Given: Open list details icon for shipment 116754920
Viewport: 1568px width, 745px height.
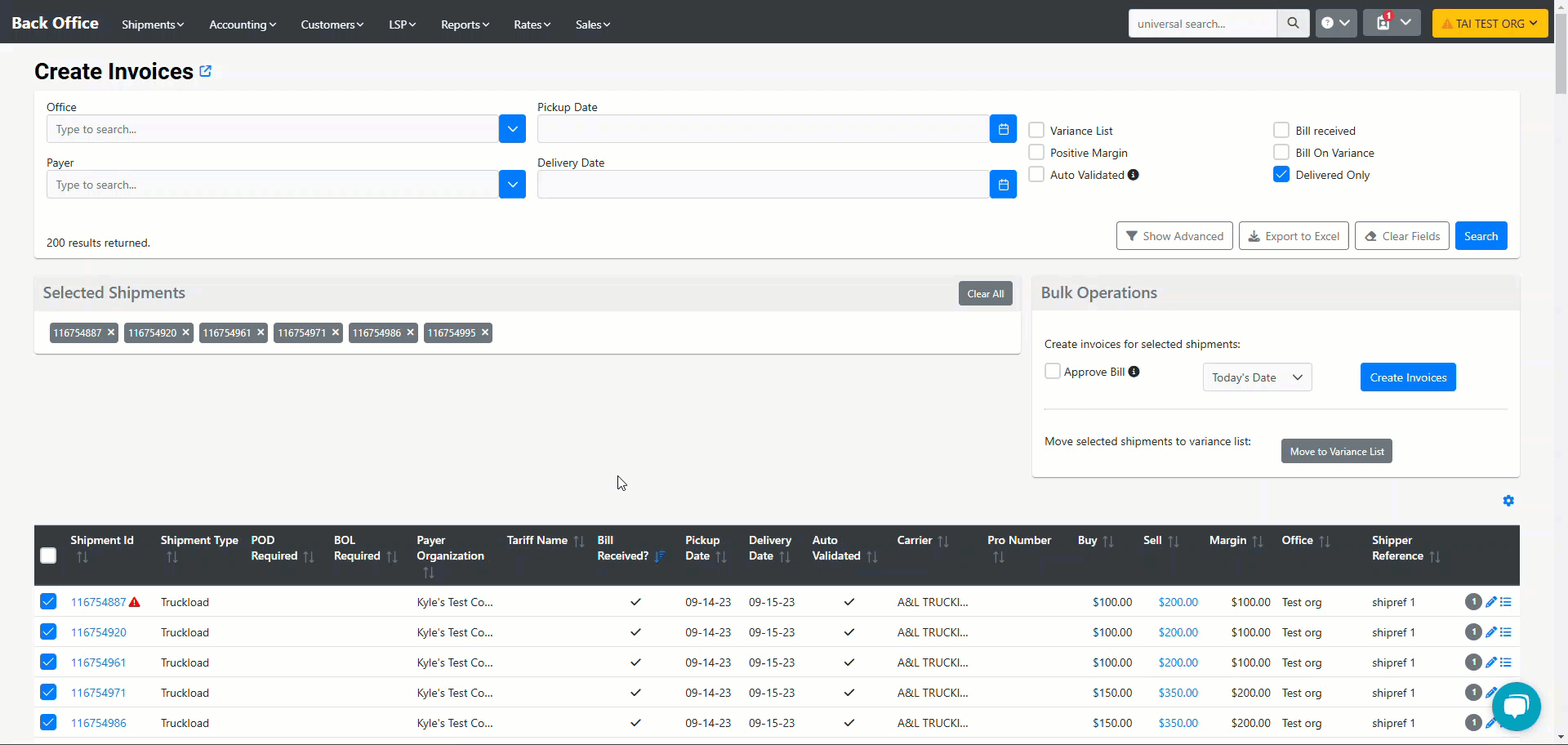Looking at the screenshot, I should pos(1506,632).
